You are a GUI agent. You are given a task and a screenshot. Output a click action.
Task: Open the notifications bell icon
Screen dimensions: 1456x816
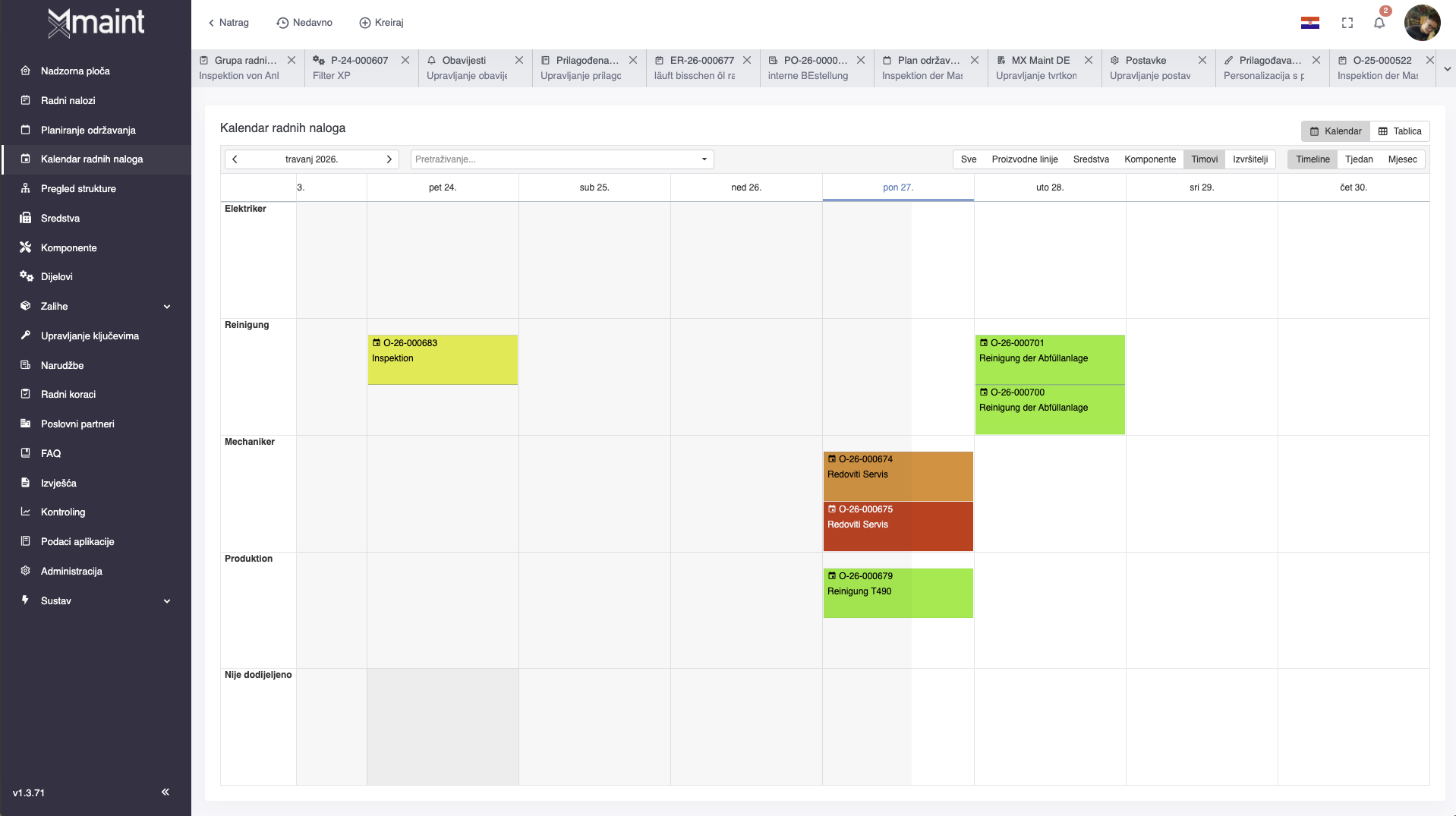click(1379, 23)
